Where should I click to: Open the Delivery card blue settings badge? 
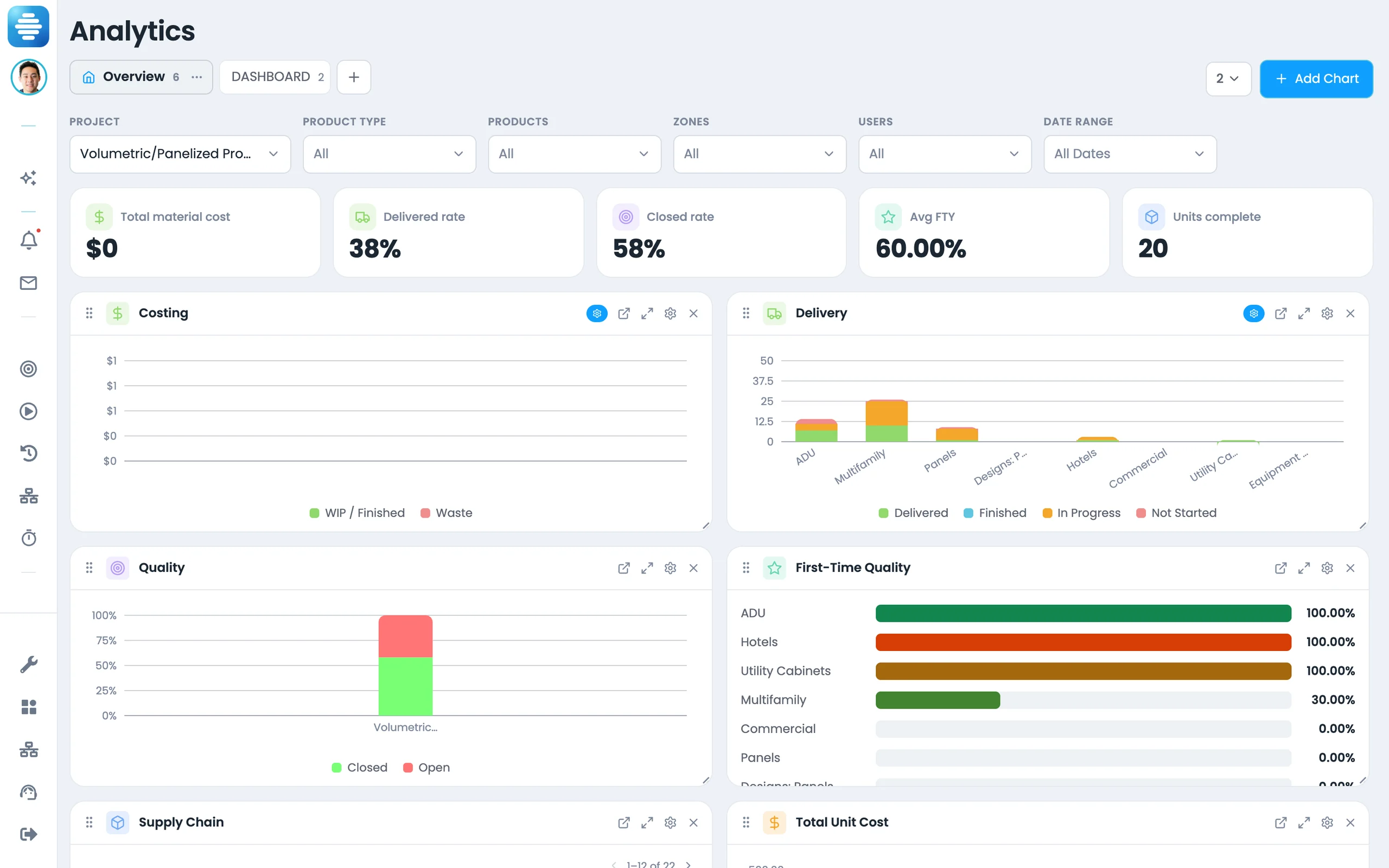(x=1253, y=314)
